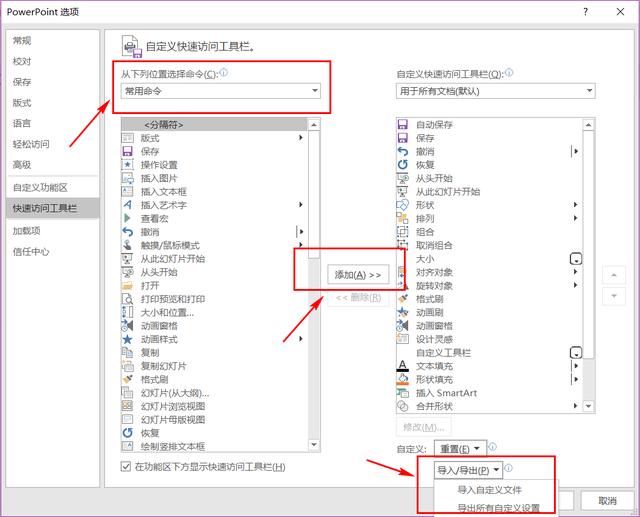The width and height of the screenshot is (640, 517).
Task: Click the 从头开始 icon in right list
Action: click(402, 178)
